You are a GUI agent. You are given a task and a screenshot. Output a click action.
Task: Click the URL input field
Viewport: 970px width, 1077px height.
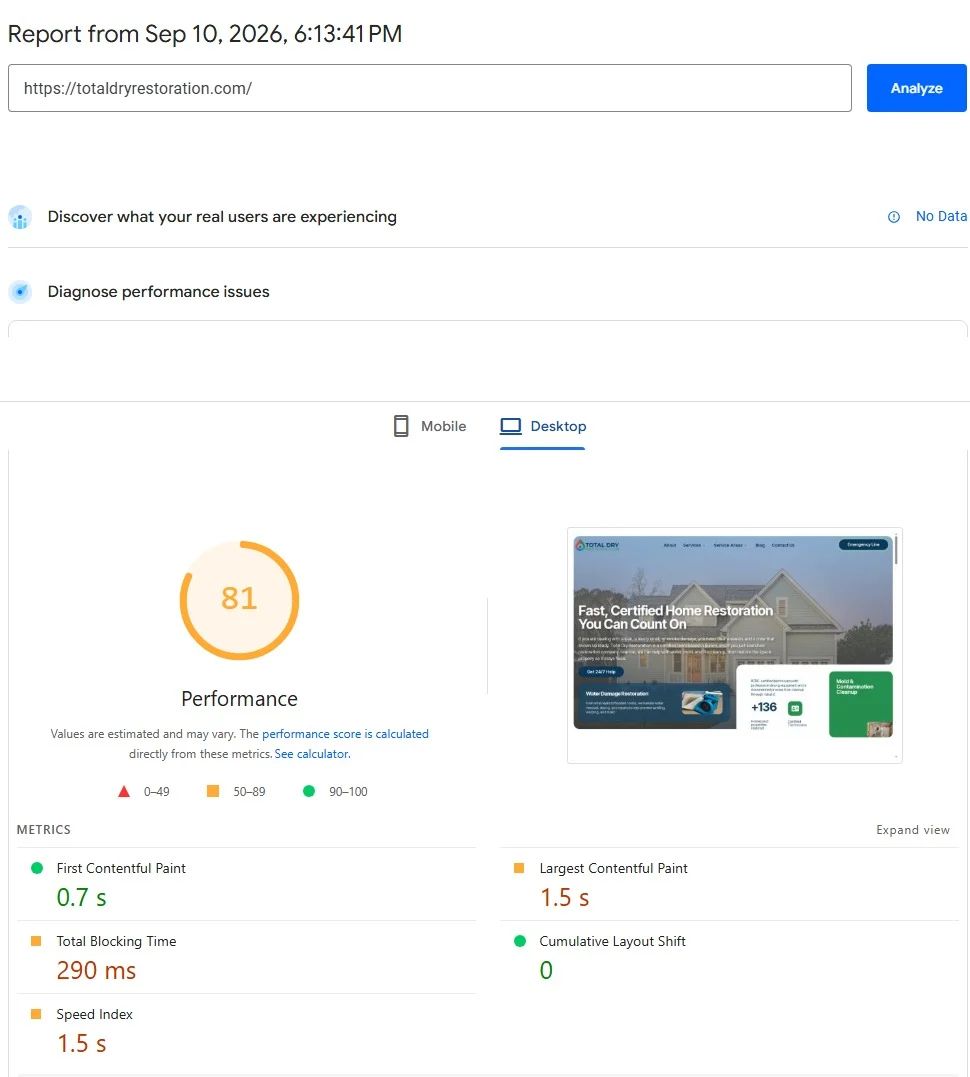click(x=429, y=88)
